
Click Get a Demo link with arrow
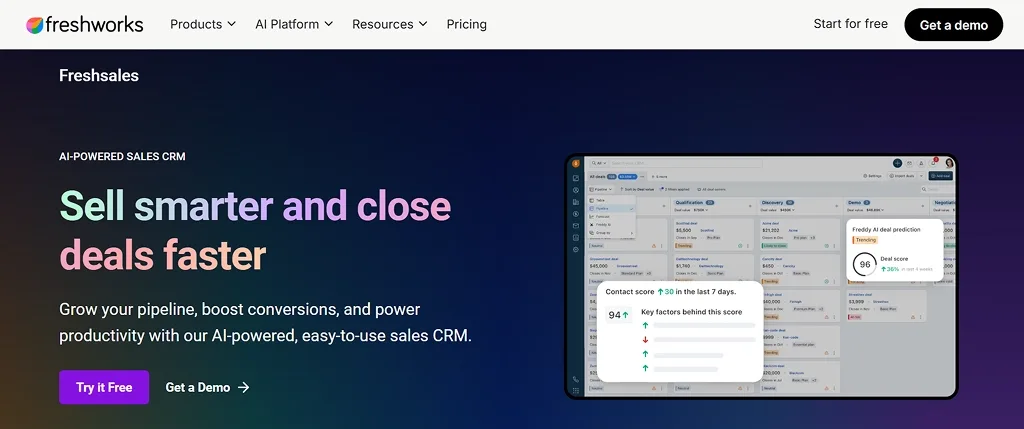207,387
